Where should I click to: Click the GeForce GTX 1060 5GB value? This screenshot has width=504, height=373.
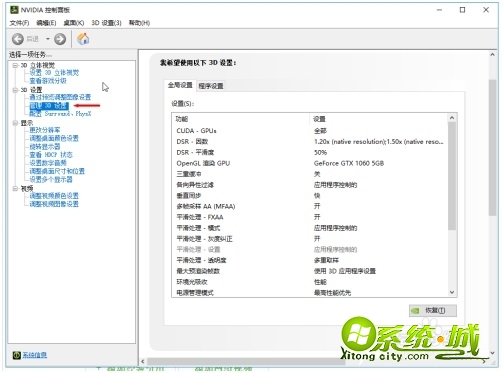(349, 163)
